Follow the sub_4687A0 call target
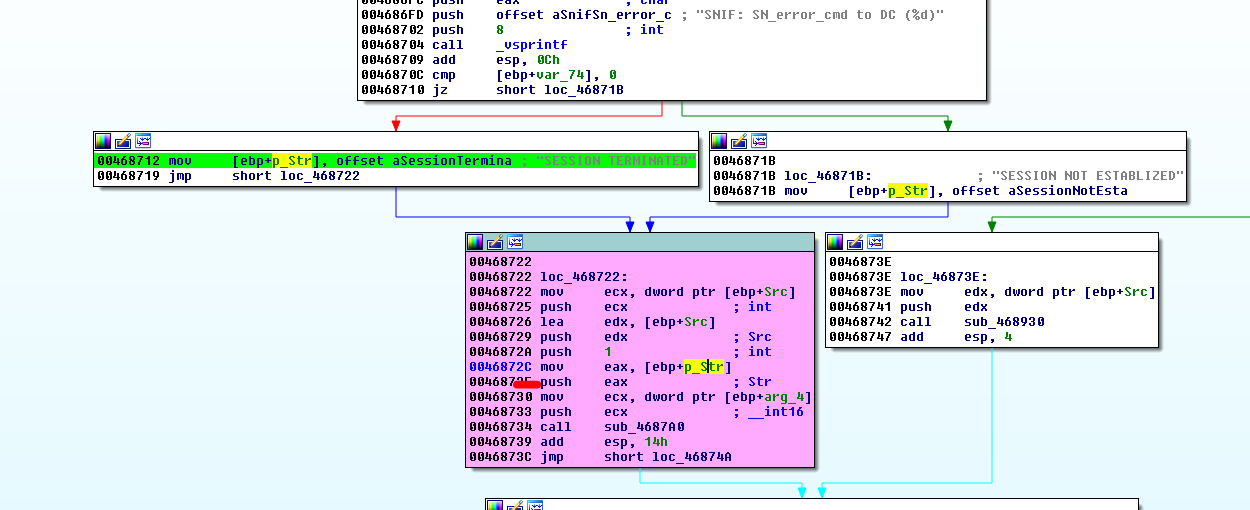Image resolution: width=1250 pixels, height=510 pixels. point(643,427)
